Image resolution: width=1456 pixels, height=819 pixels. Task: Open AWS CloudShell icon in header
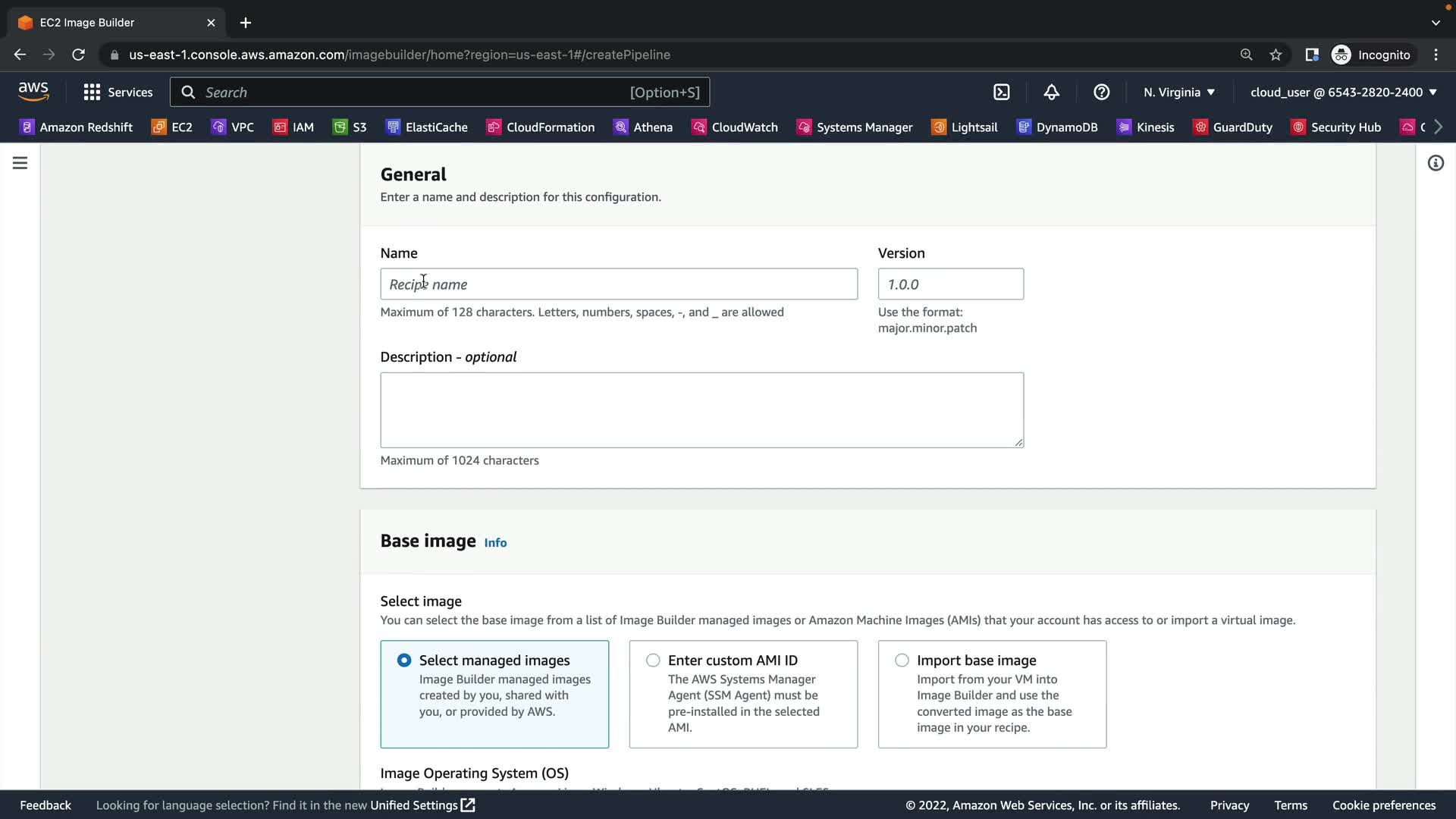[1001, 93]
